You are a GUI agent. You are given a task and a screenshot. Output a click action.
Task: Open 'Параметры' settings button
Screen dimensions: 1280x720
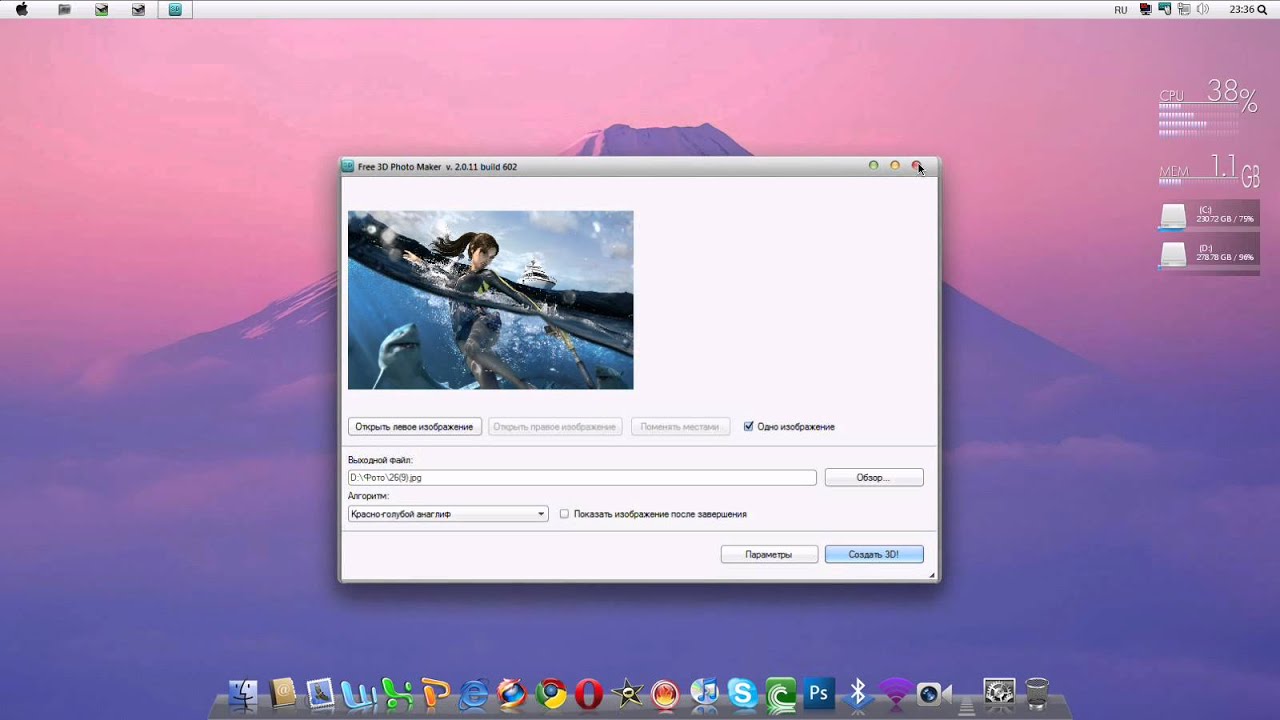click(768, 554)
